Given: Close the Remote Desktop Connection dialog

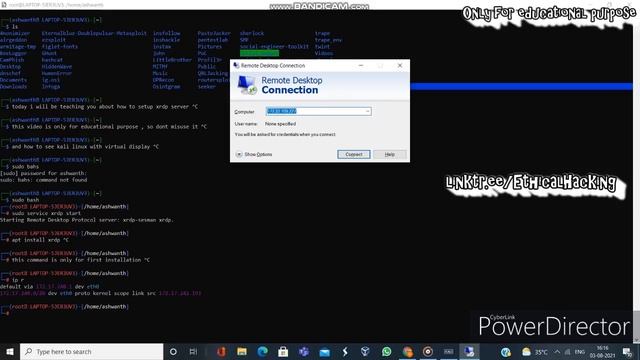Looking at the screenshot, I should [400, 65].
